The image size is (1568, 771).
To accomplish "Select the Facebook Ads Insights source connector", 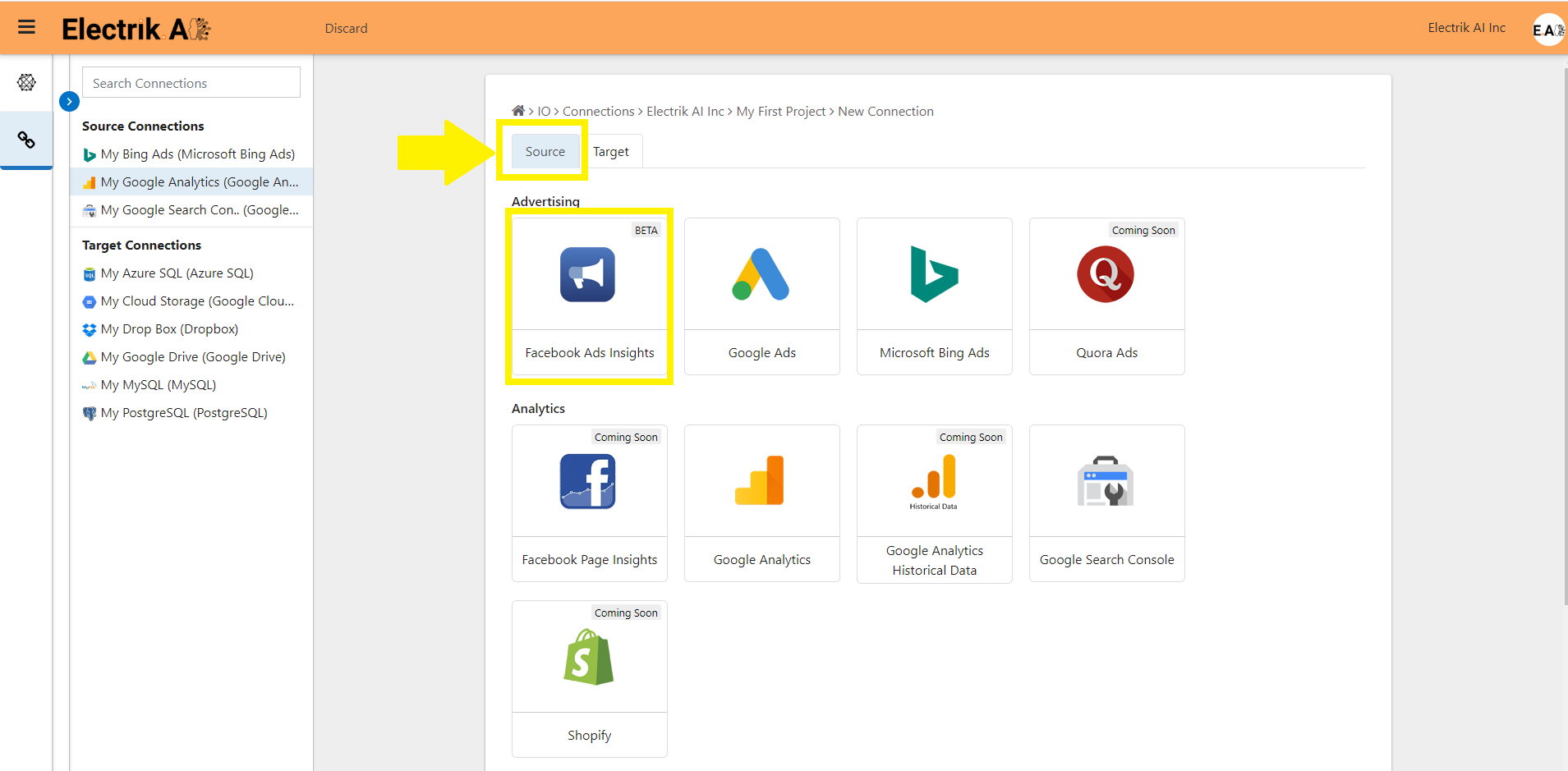I will tap(589, 296).
